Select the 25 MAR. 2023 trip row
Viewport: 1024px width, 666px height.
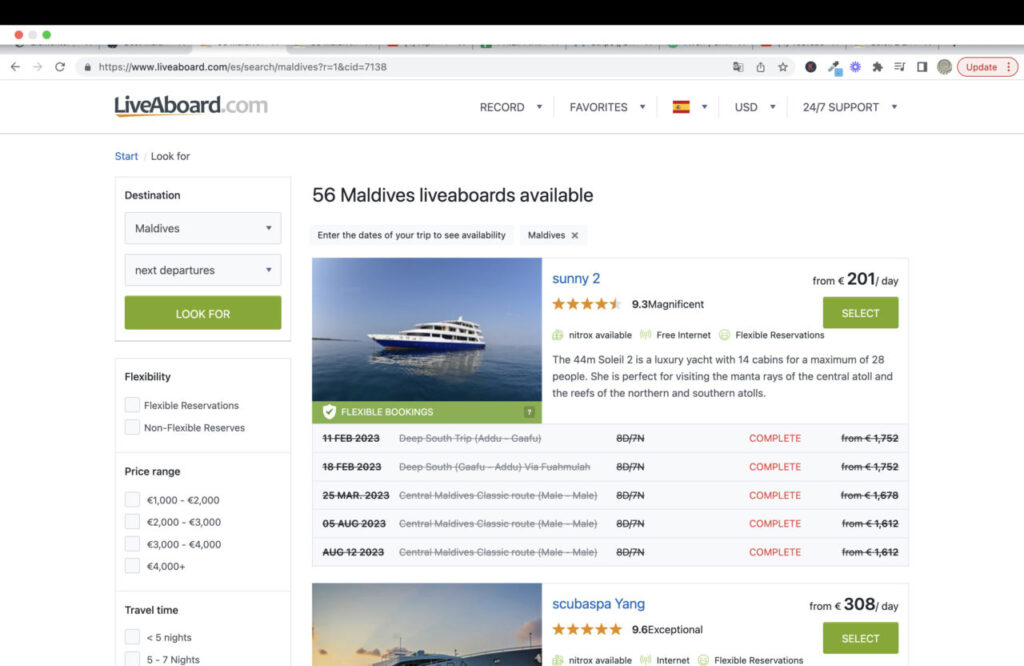610,496
